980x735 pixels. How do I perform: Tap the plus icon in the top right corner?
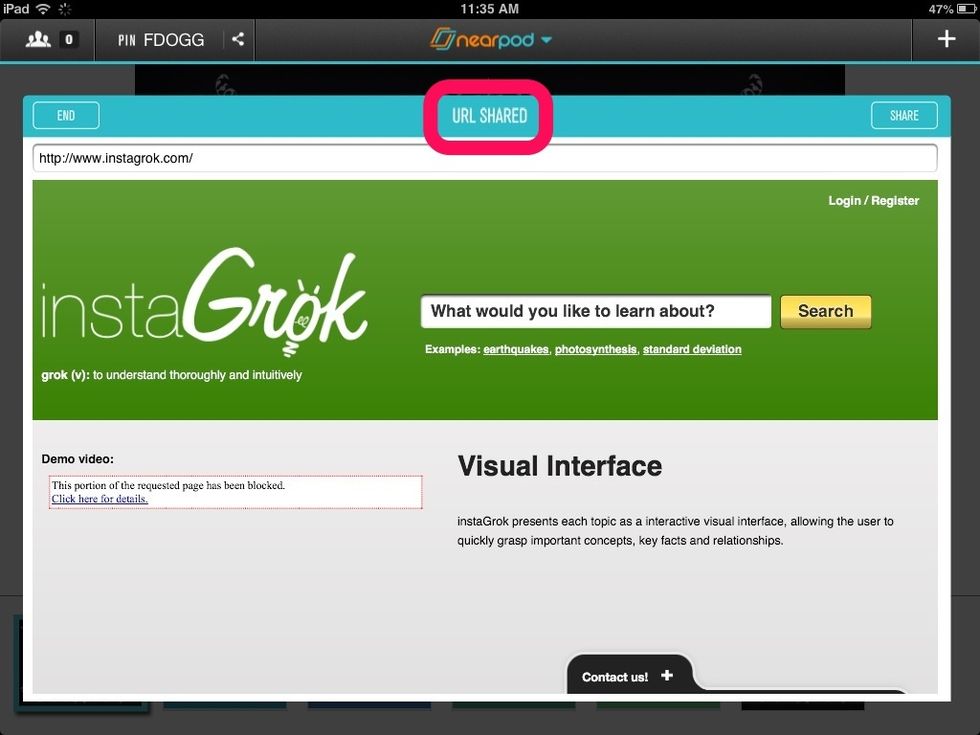pyautogui.click(x=945, y=39)
